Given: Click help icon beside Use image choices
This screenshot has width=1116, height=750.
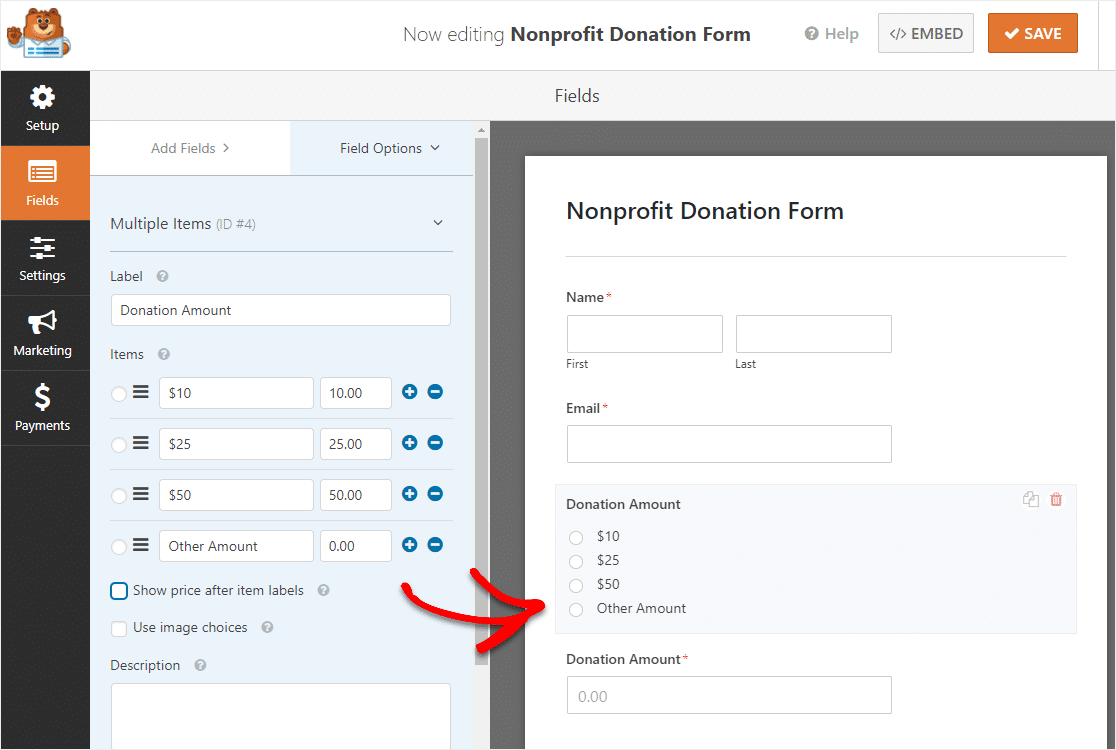Looking at the screenshot, I should coord(267,627).
